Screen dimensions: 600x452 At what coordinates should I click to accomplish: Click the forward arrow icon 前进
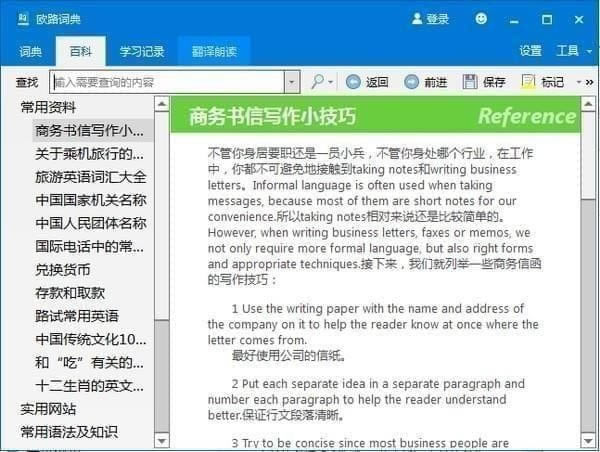click(411, 82)
